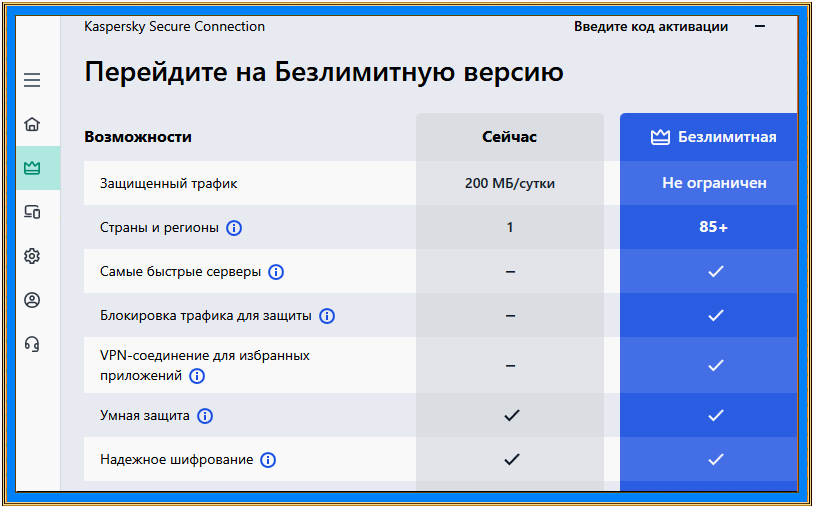Click the VPN-соединение для избранных приложений label
Image resolution: width=813 pixels, height=507 pixels.
click(x=205, y=365)
